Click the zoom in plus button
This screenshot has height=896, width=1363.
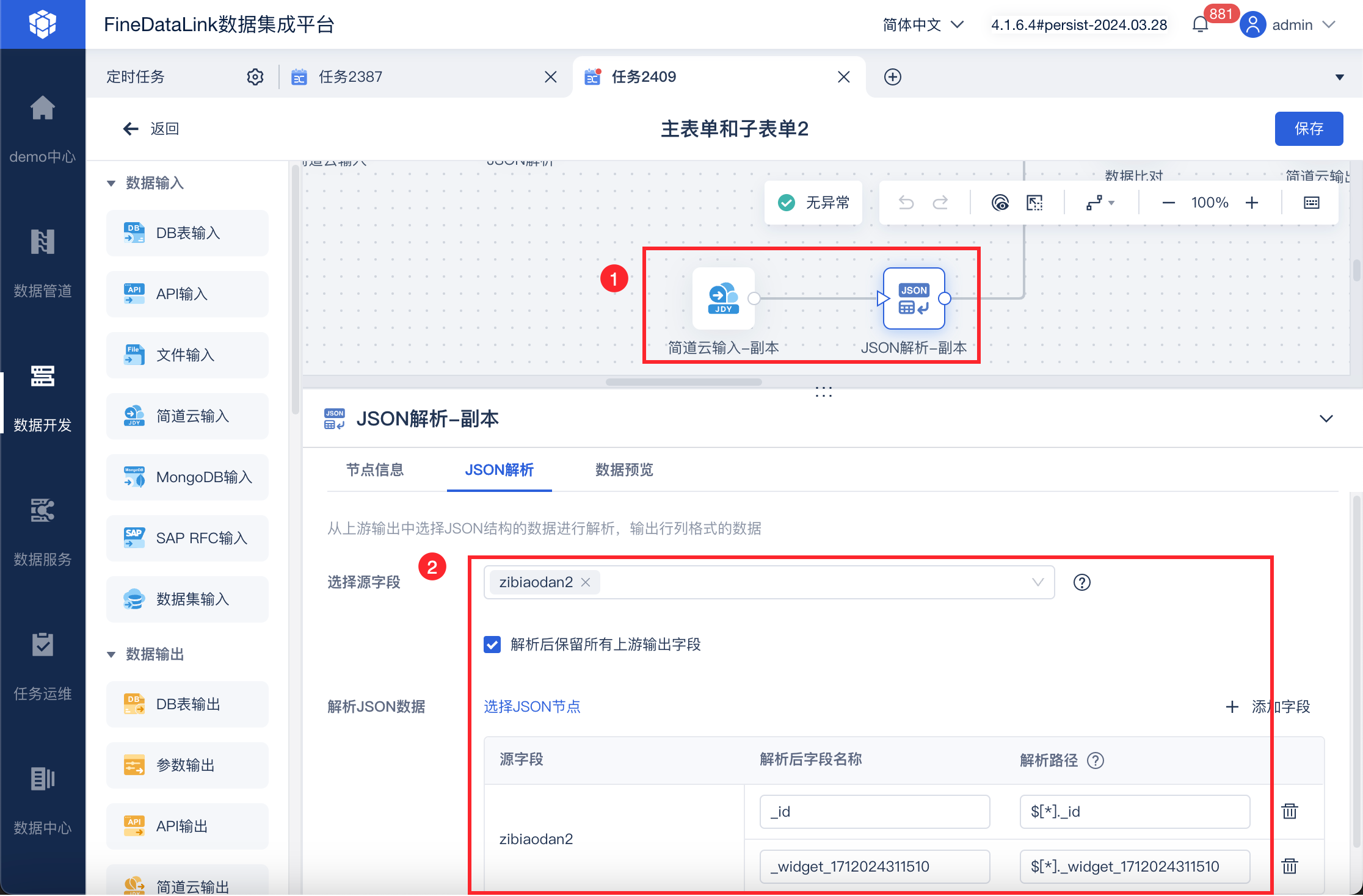pos(1252,203)
